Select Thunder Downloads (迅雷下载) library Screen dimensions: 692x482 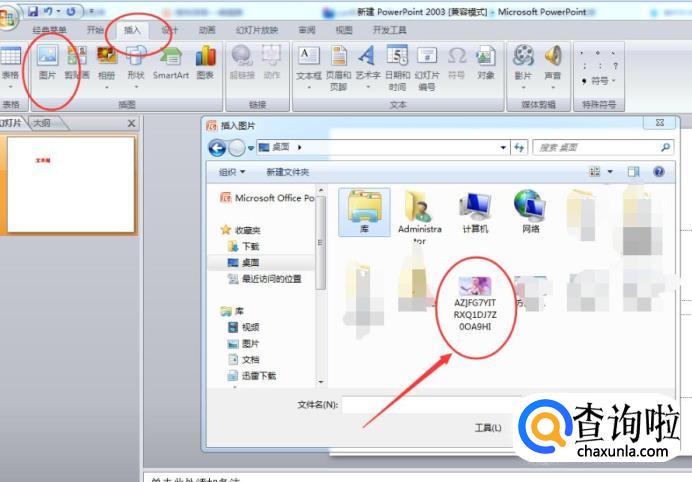coord(252,376)
